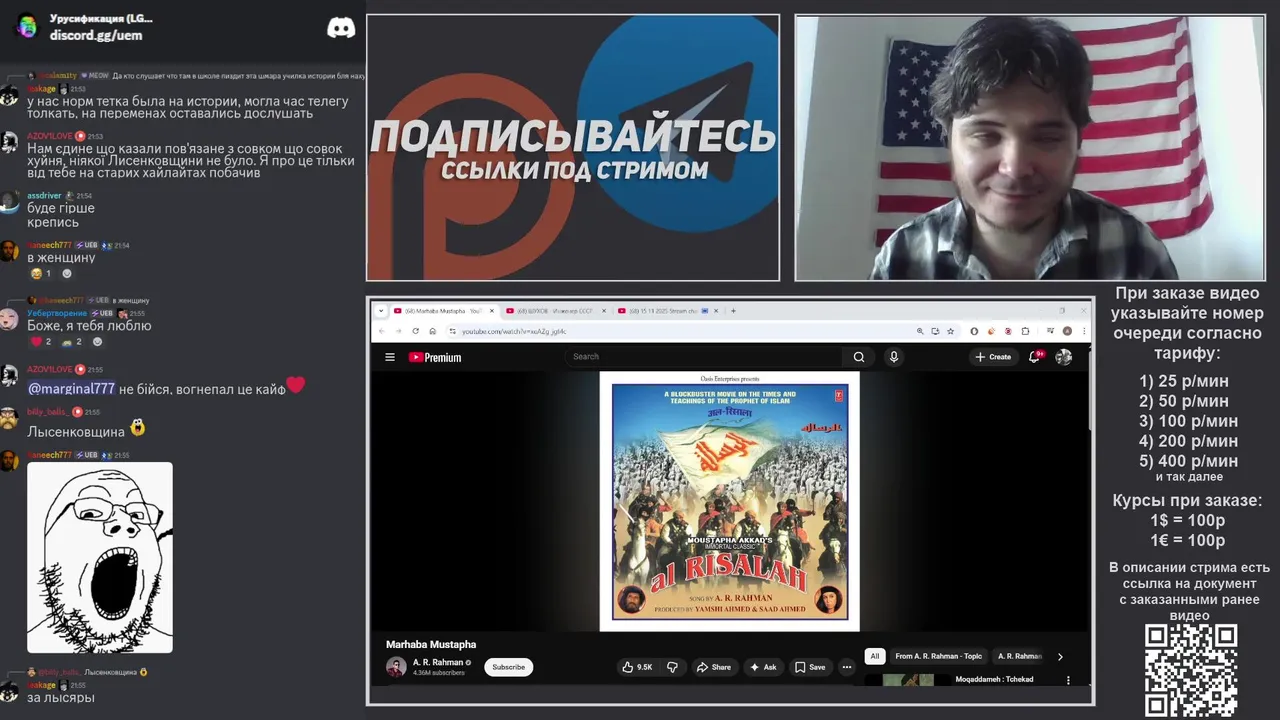This screenshot has width=1280, height=720.
Task: Start voice search with microphone icon
Action: 894,357
